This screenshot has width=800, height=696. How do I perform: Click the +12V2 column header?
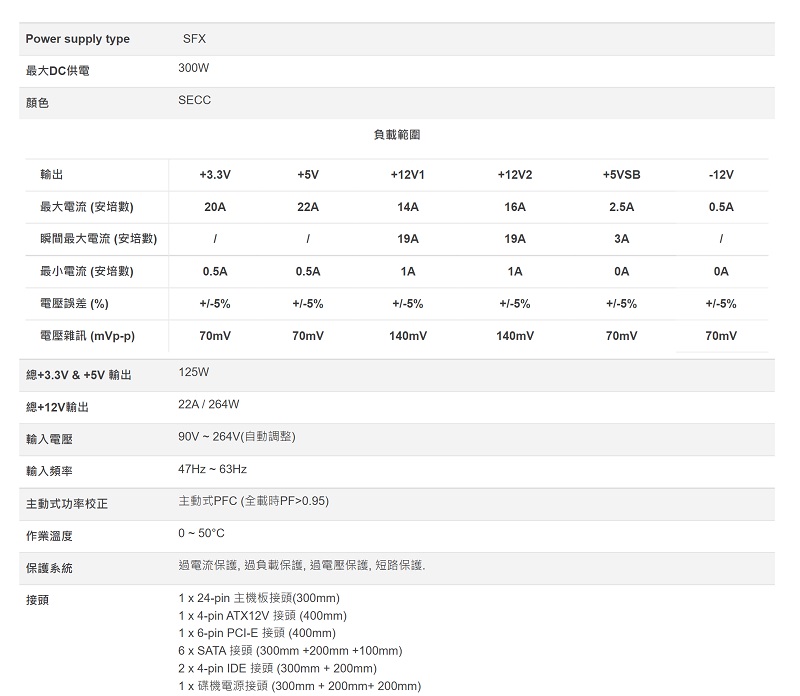tap(515, 175)
